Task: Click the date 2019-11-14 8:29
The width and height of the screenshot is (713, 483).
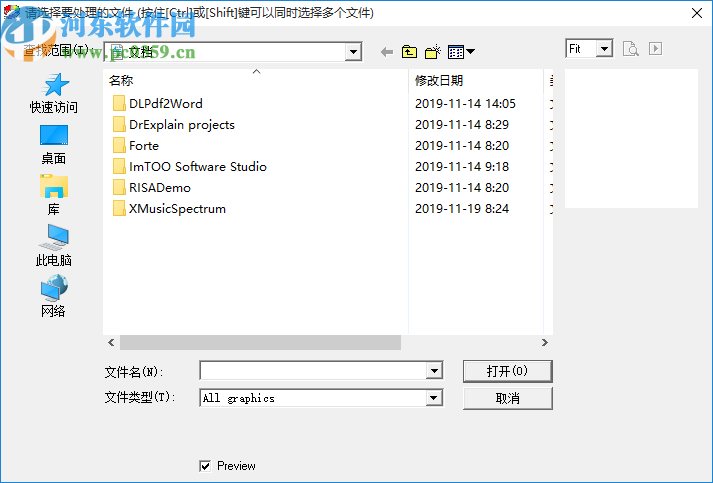Action: coord(462,125)
